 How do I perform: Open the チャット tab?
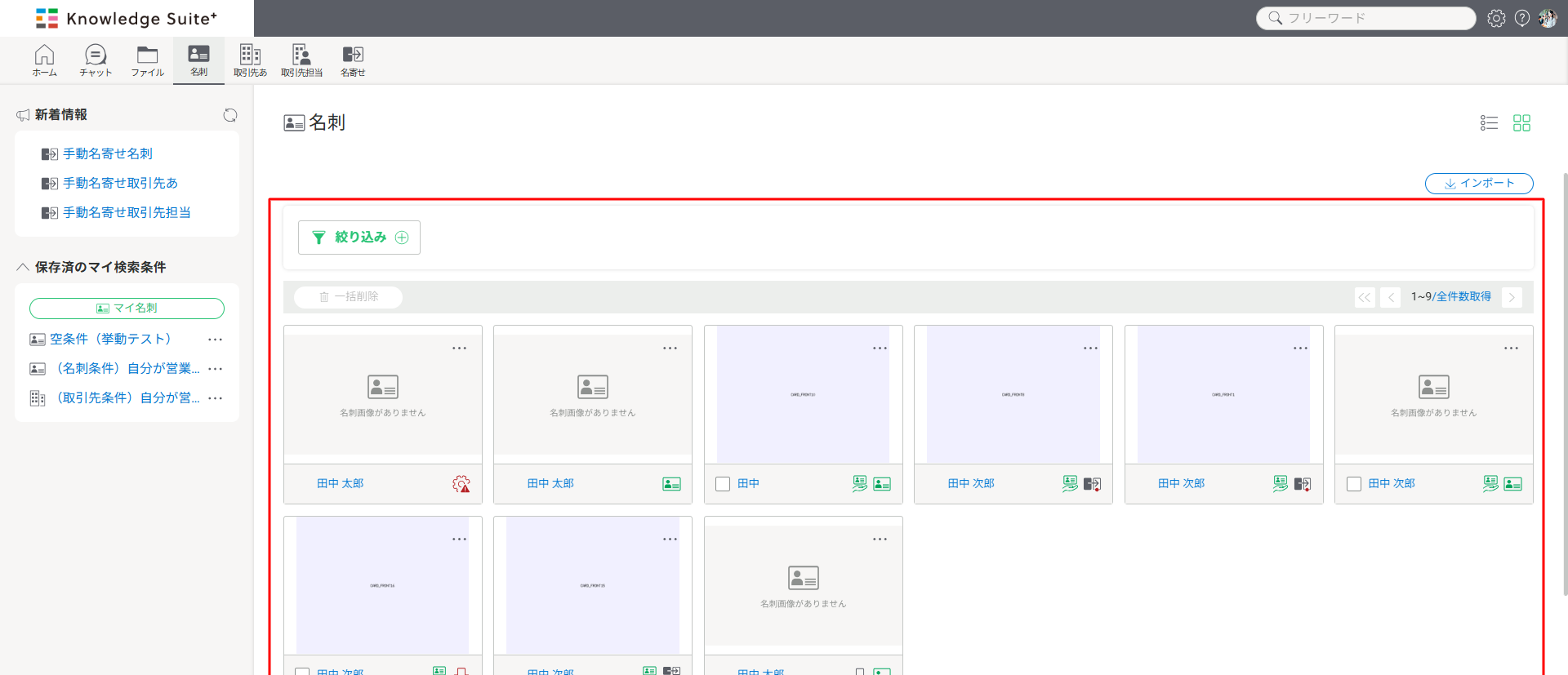coord(96,60)
